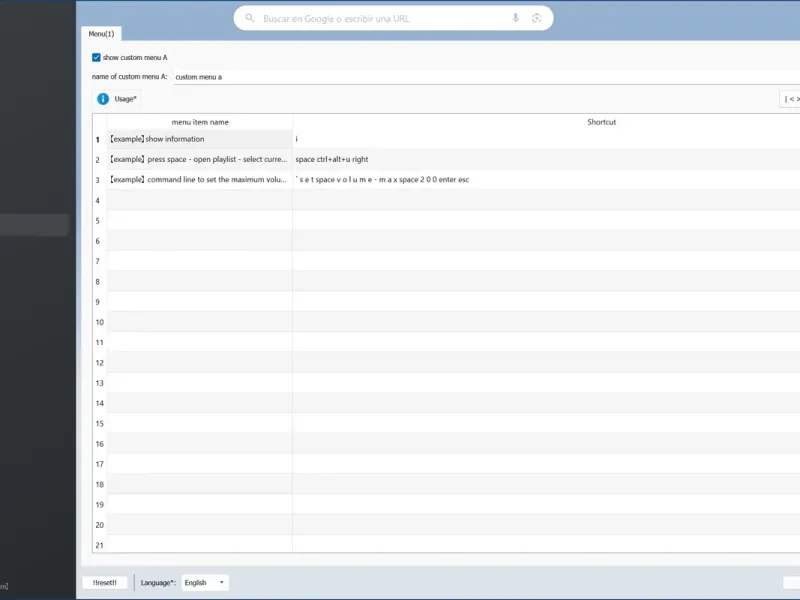The image size is (800, 600).
Task: Select row header number 3
Action: pyautogui.click(x=100, y=180)
